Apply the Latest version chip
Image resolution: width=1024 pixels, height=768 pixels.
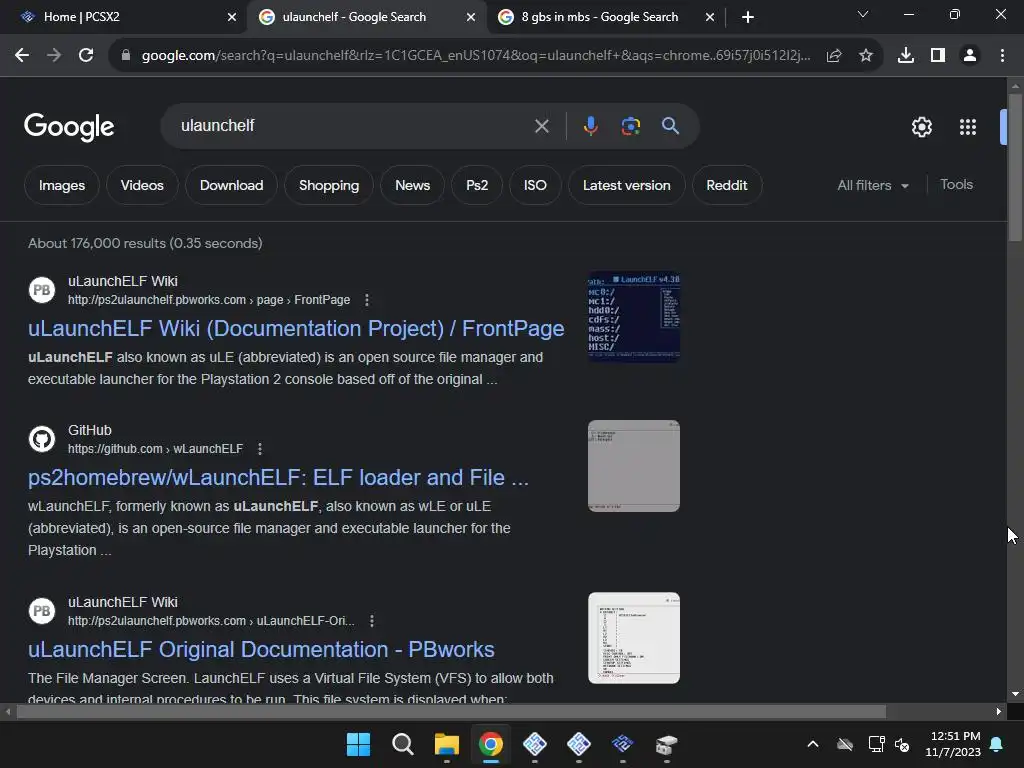click(627, 185)
